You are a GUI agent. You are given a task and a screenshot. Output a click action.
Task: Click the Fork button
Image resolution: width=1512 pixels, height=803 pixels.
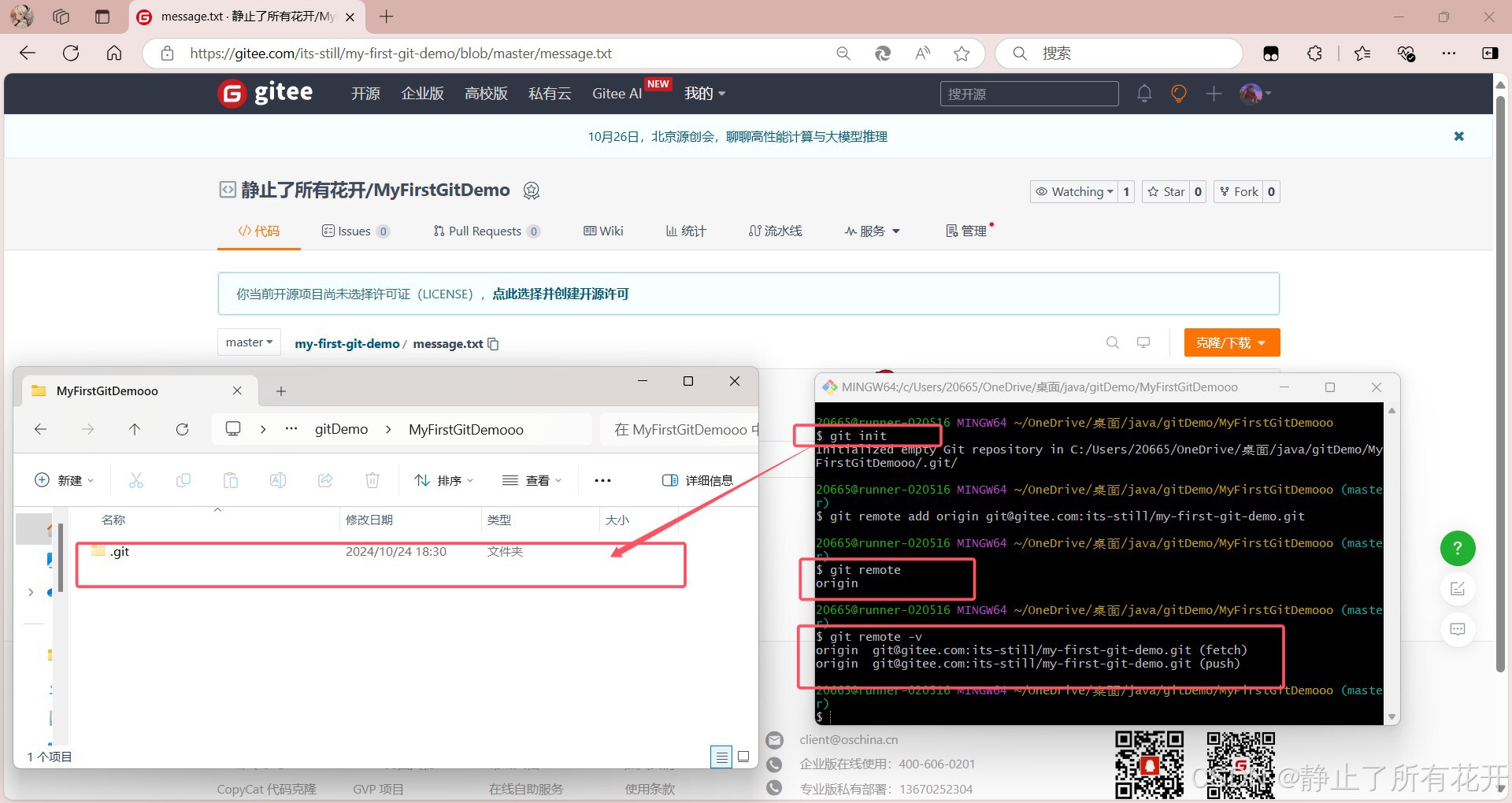click(x=1239, y=191)
